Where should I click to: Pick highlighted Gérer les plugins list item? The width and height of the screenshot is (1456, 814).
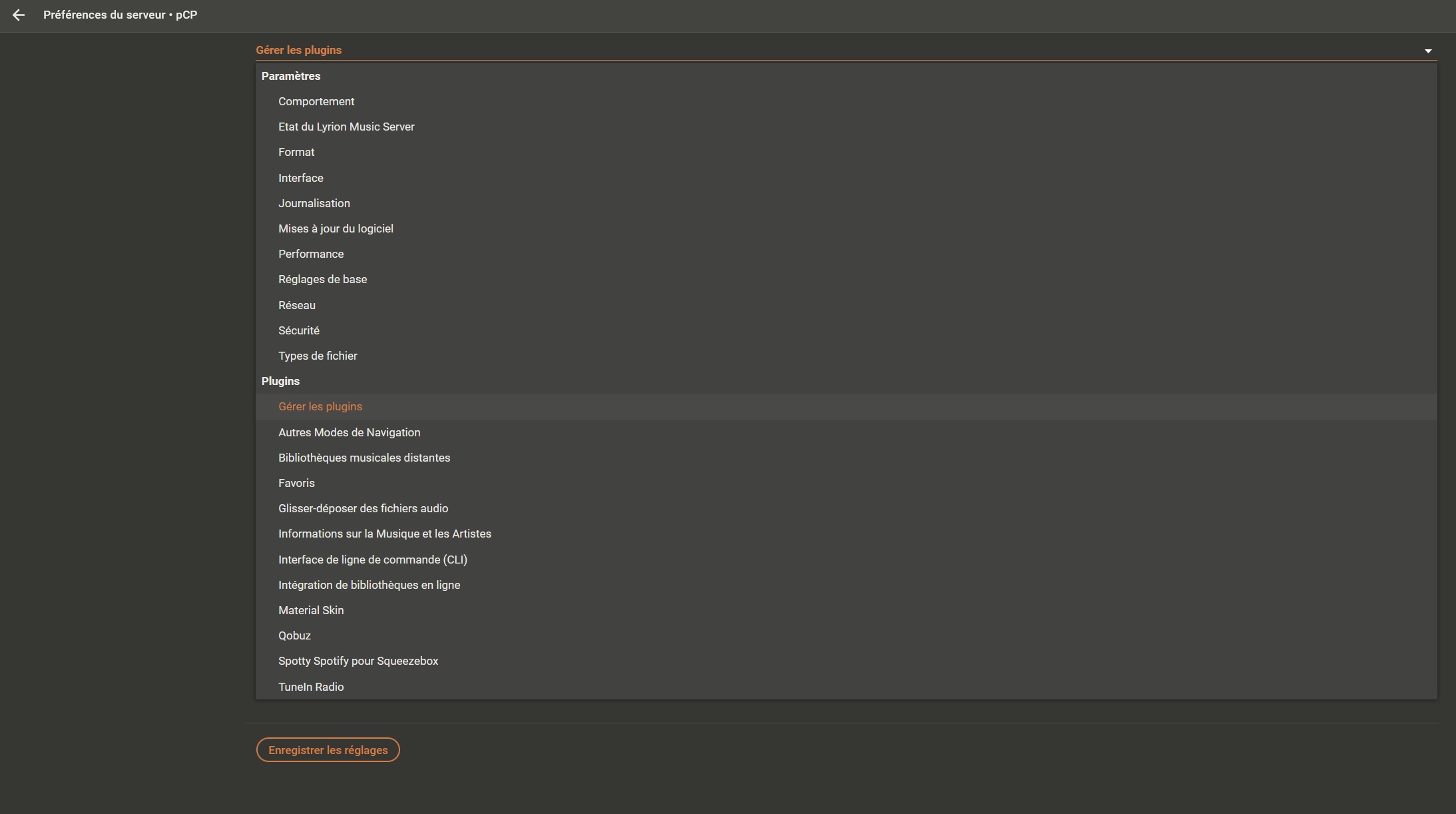point(320,406)
